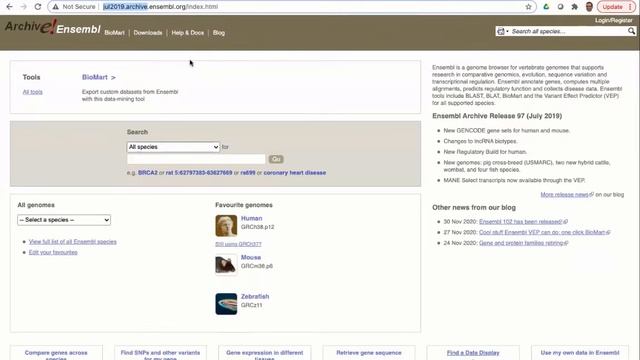640x360 pixels.
Task: Click the rs699 example link
Action: (x=248, y=173)
